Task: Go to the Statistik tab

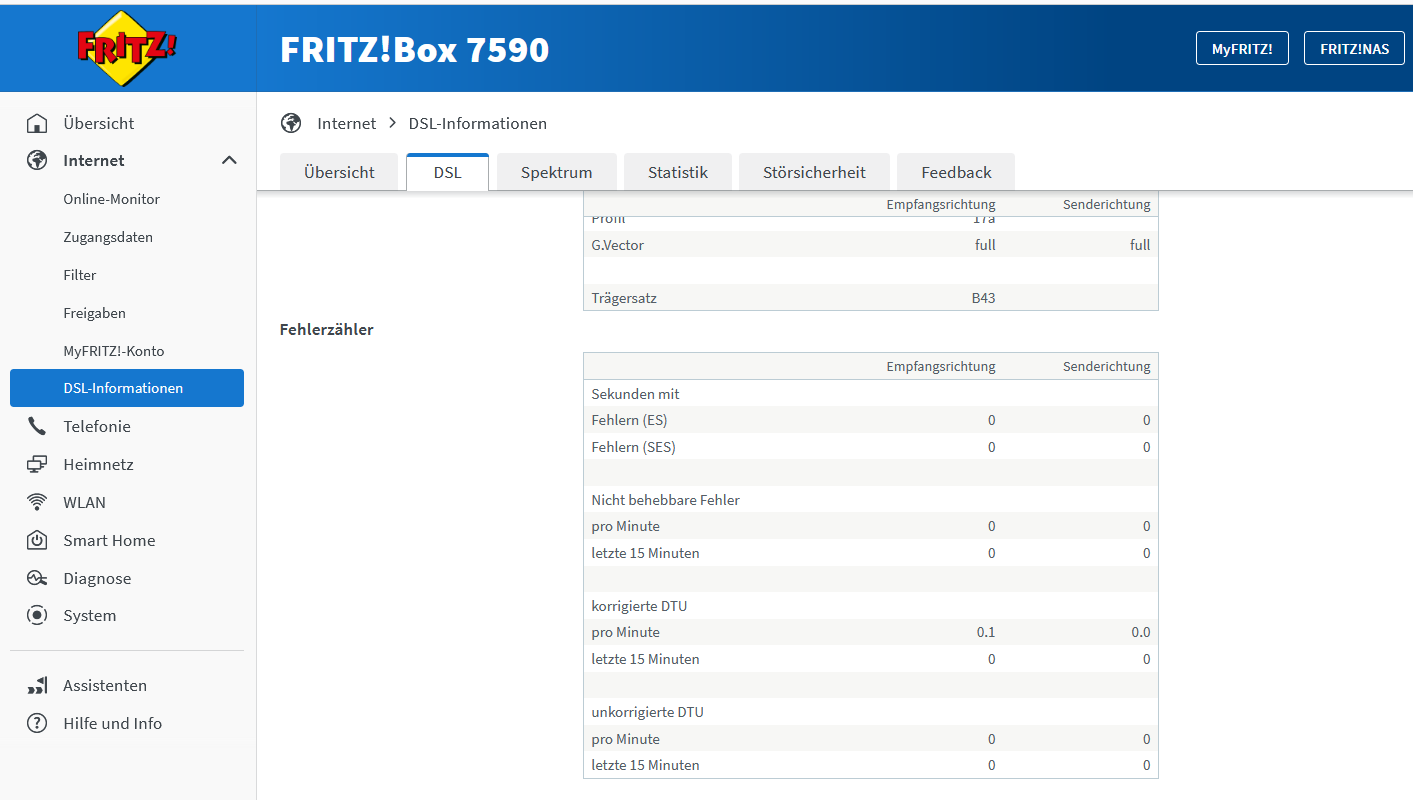Action: [678, 172]
